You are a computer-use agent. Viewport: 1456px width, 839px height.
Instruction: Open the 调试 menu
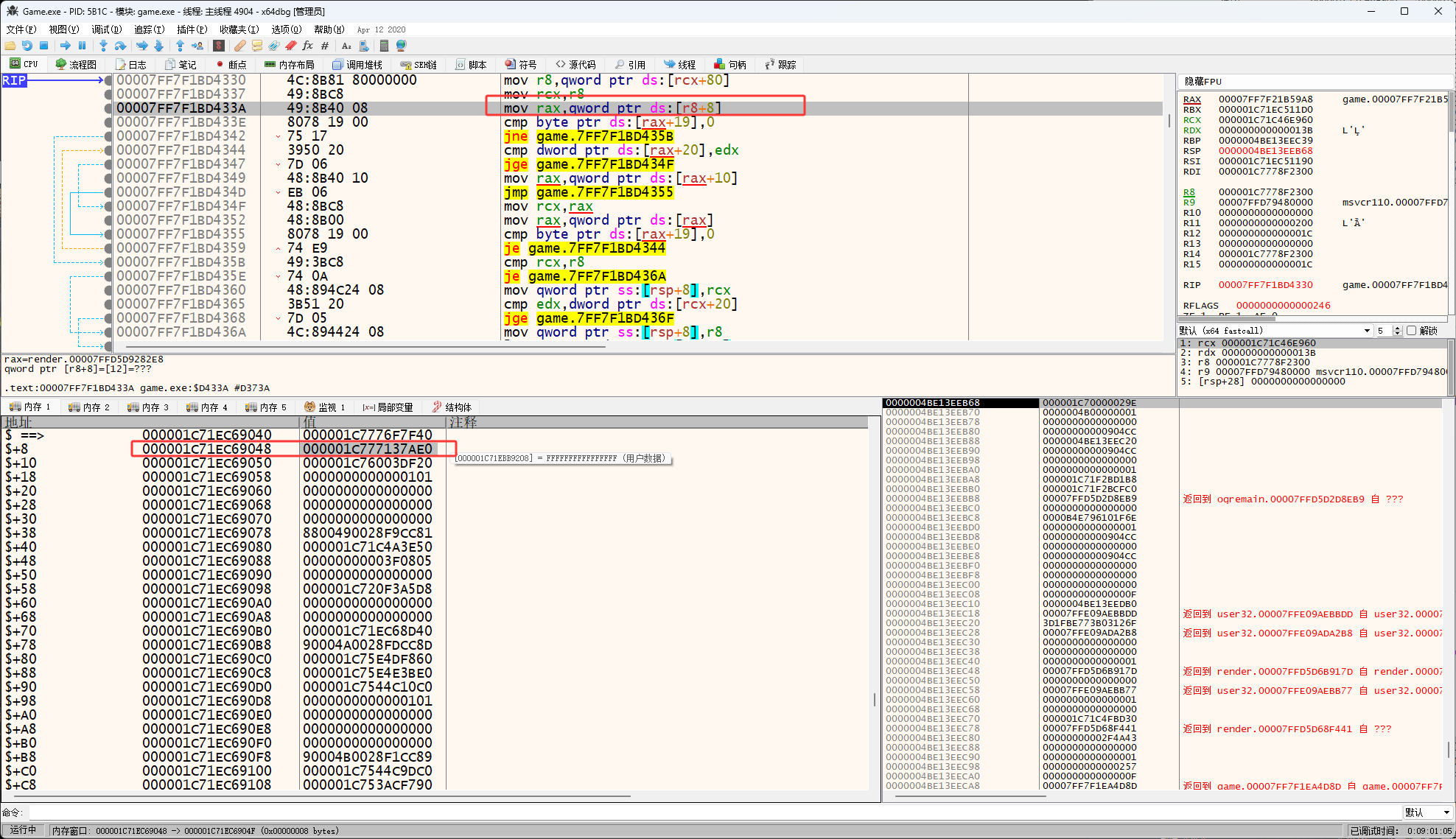tap(106, 29)
